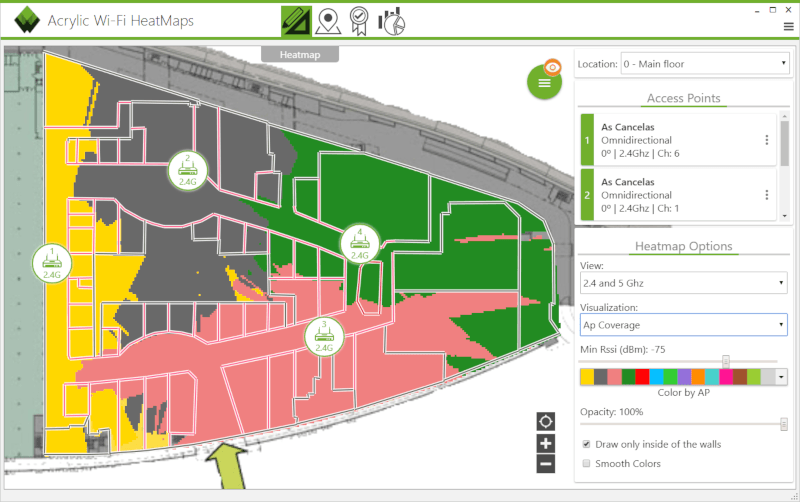800x502 pixels.
Task: Pick the salmon pink color swatch
Action: pos(614,377)
